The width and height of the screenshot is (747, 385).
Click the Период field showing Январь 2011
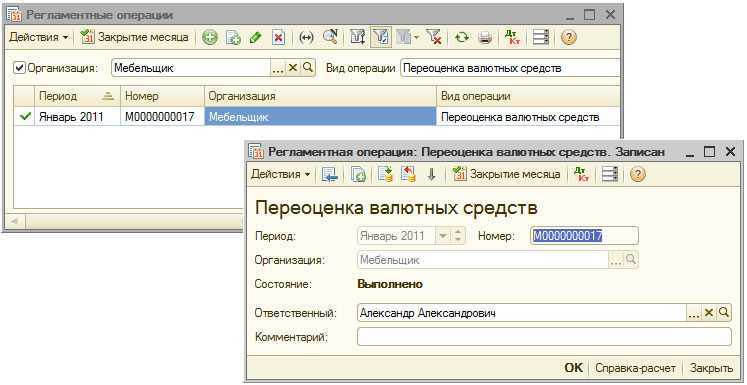pyautogui.click(x=397, y=235)
